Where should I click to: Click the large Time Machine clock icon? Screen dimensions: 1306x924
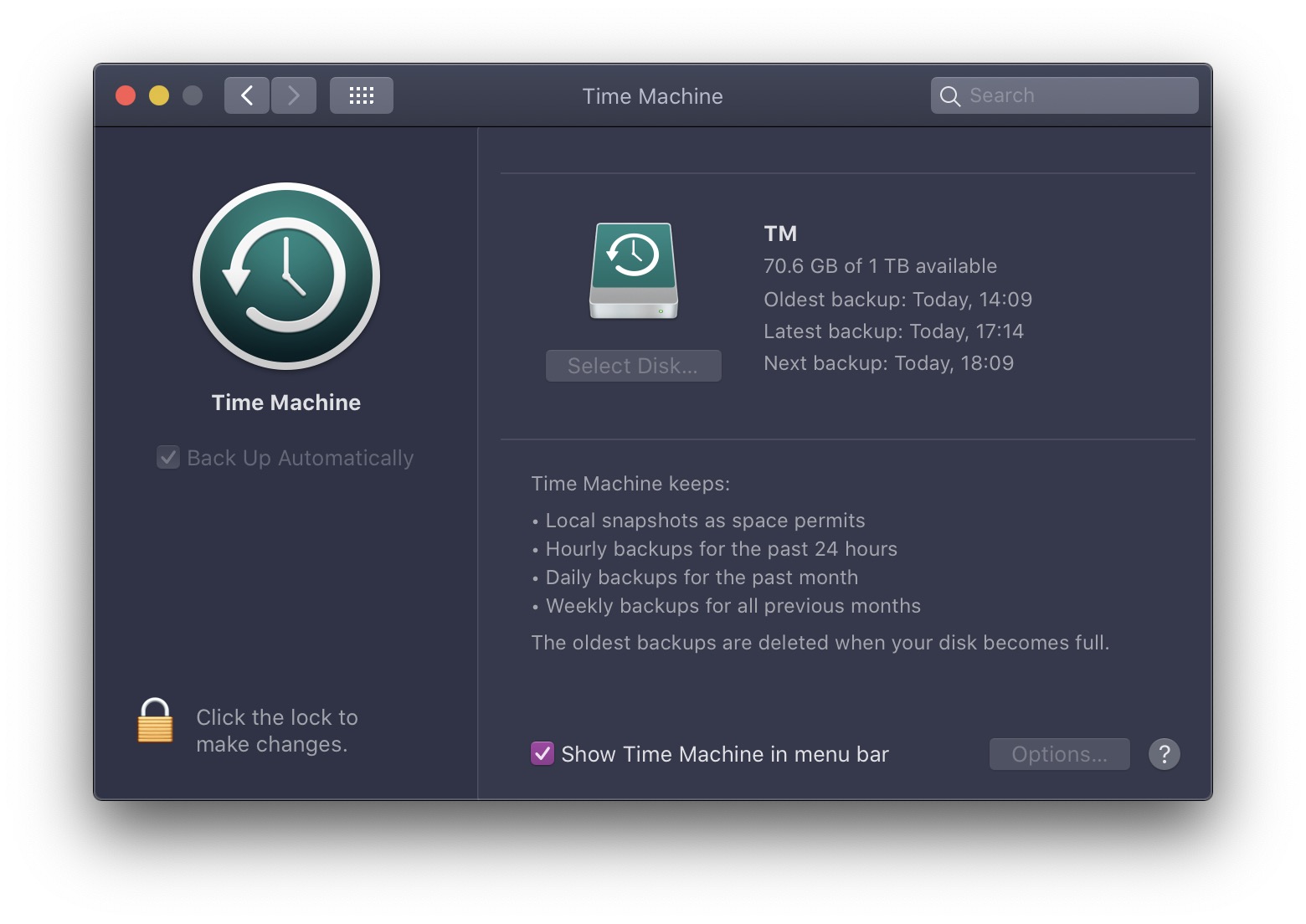[x=286, y=276]
